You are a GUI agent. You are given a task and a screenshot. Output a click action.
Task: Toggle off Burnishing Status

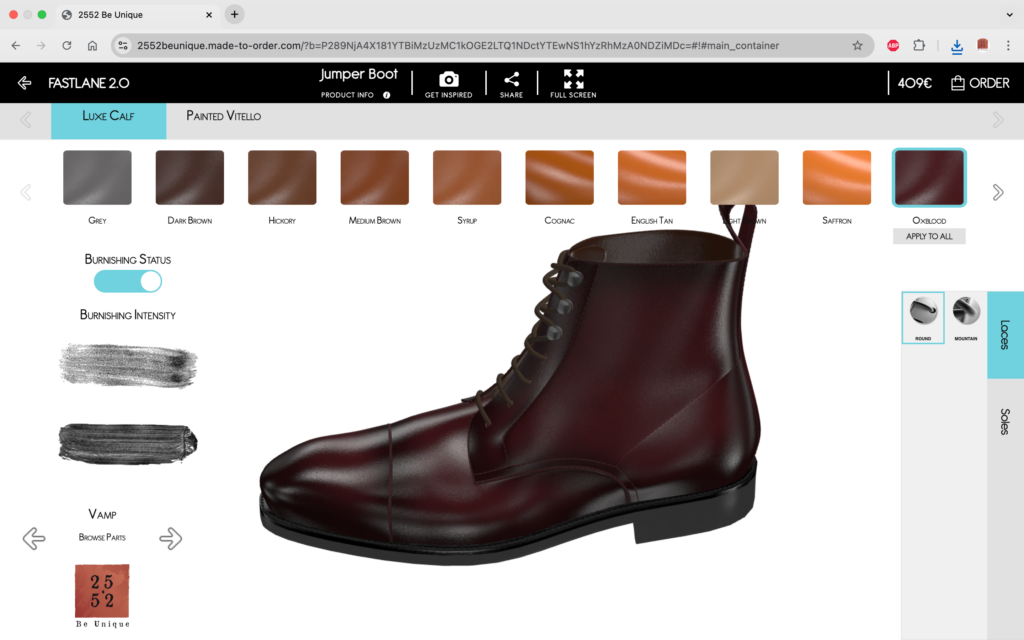(127, 281)
